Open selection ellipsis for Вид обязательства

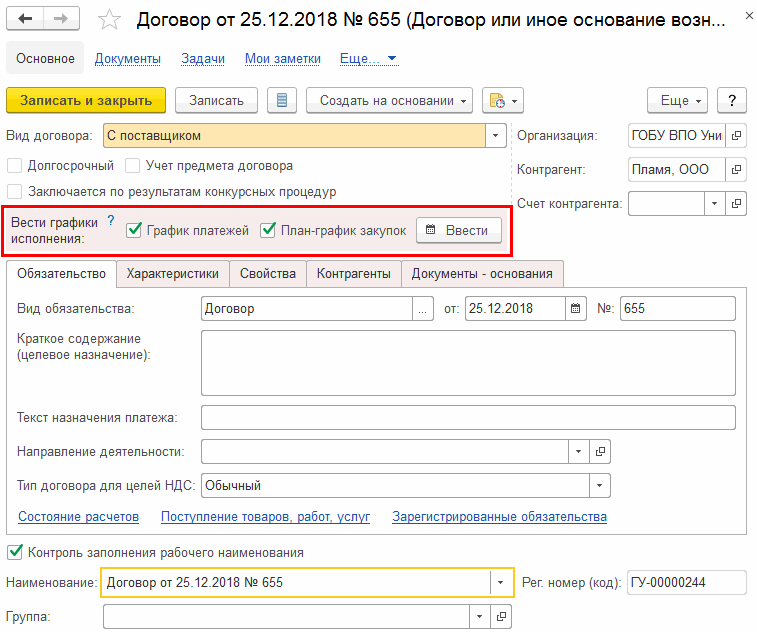click(x=423, y=309)
